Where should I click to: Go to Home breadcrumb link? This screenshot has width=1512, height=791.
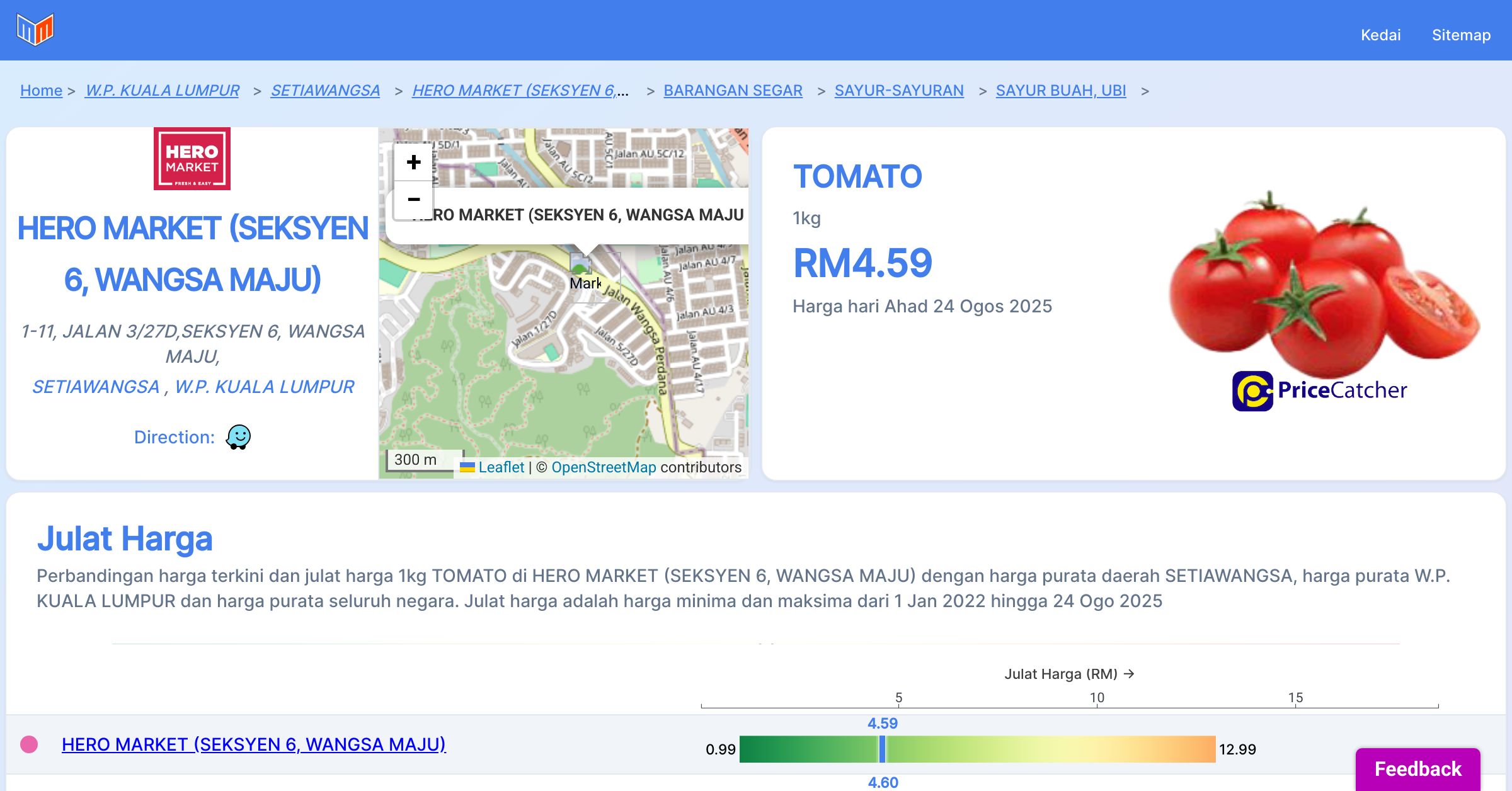(x=41, y=90)
